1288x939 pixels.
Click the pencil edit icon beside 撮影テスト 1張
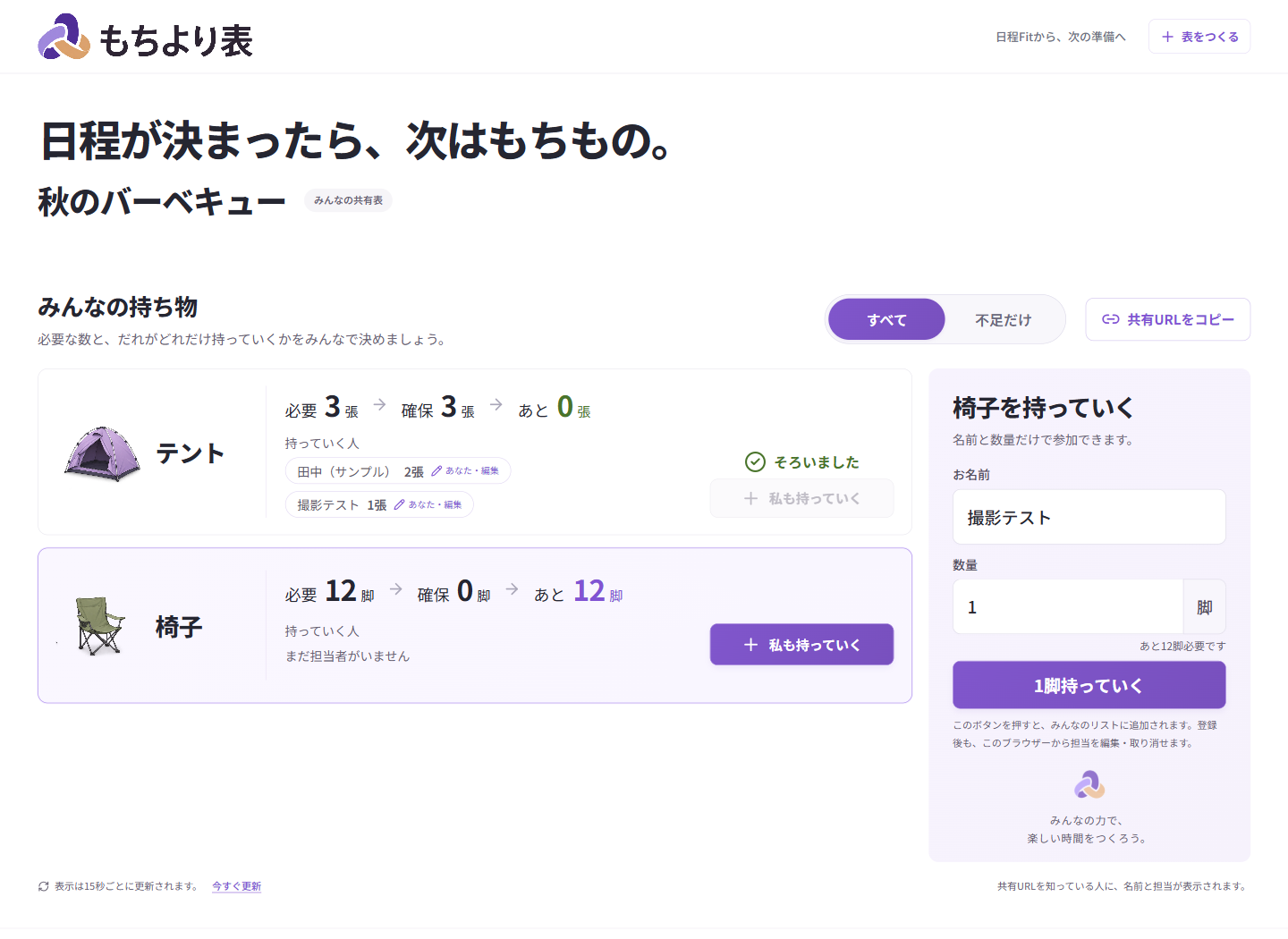pyautogui.click(x=399, y=504)
